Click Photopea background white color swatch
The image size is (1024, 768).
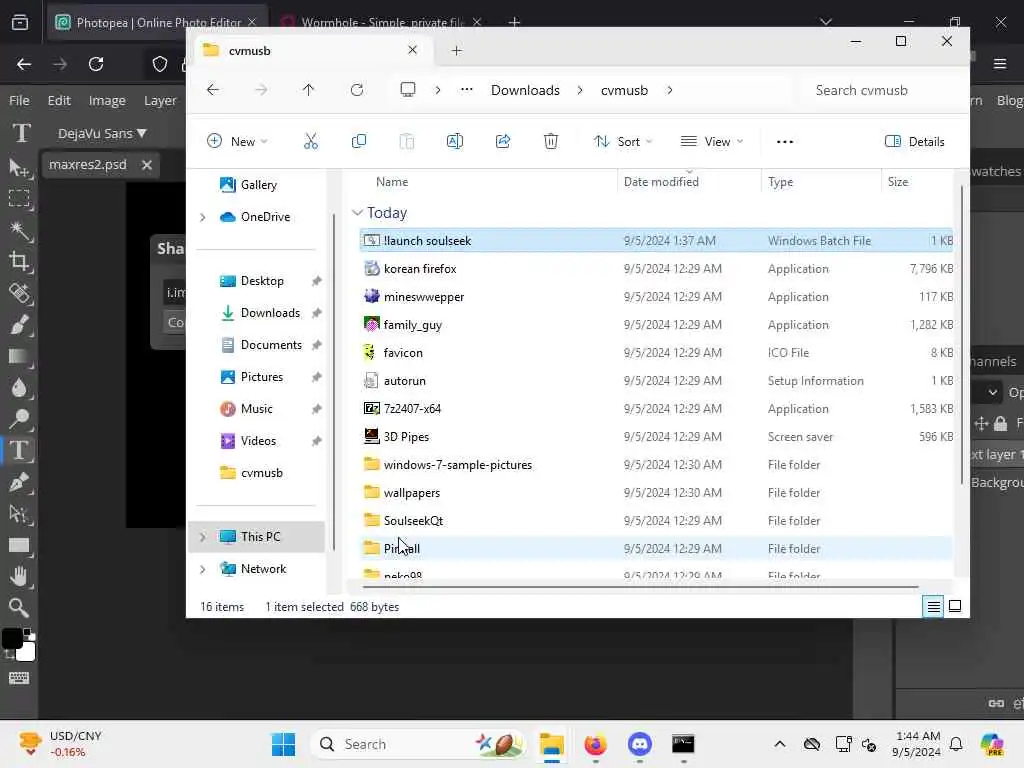point(27,654)
